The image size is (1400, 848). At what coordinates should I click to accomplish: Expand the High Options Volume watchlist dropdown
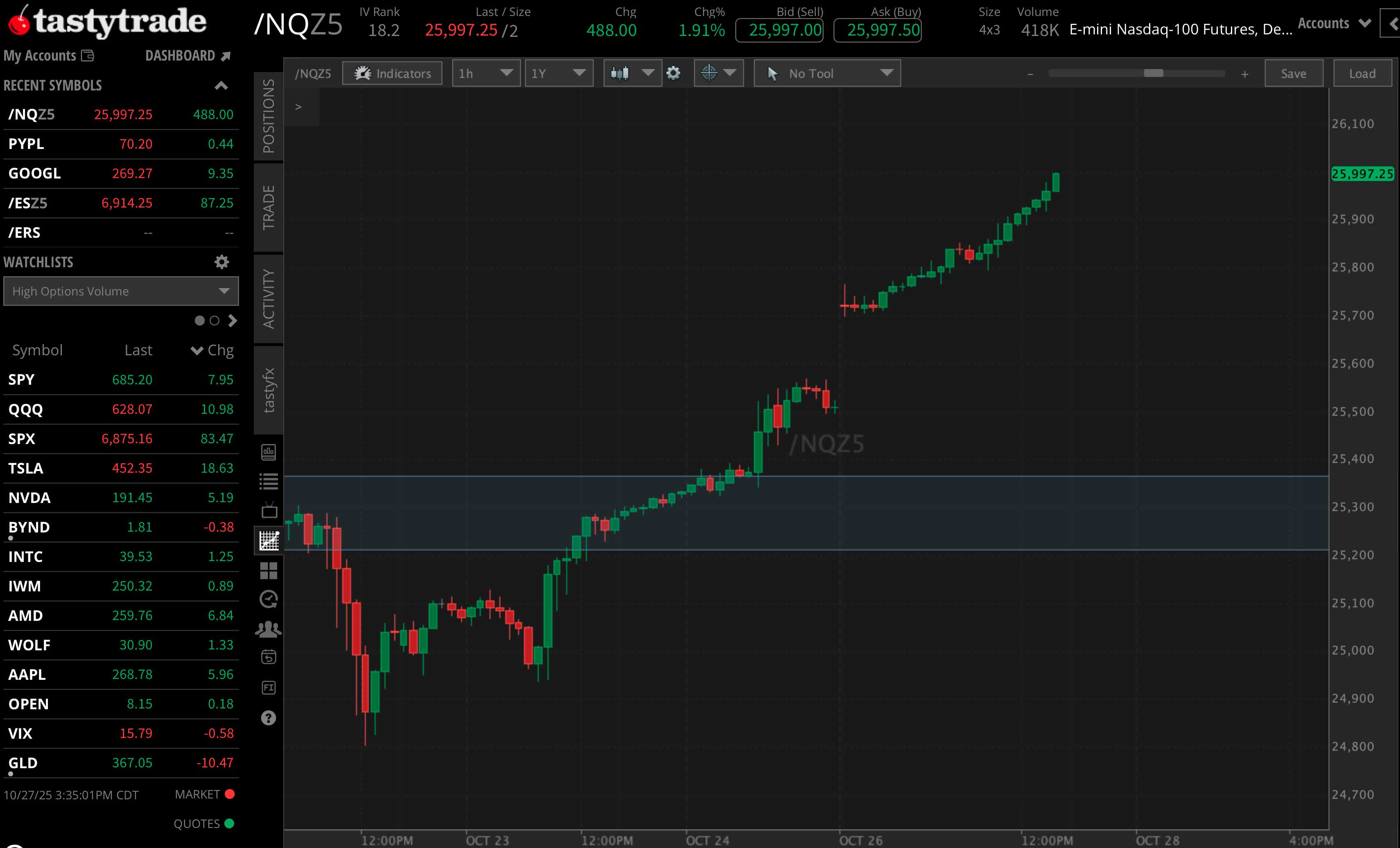[120, 291]
